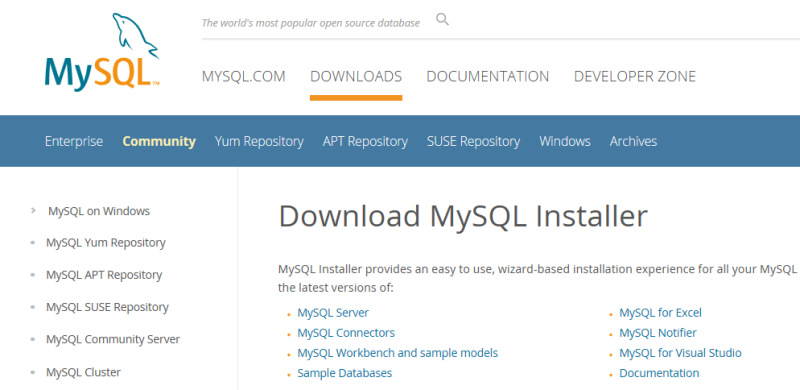800x390 pixels.
Task: Open DEVELOPER ZONE navigation item
Action: tap(635, 77)
